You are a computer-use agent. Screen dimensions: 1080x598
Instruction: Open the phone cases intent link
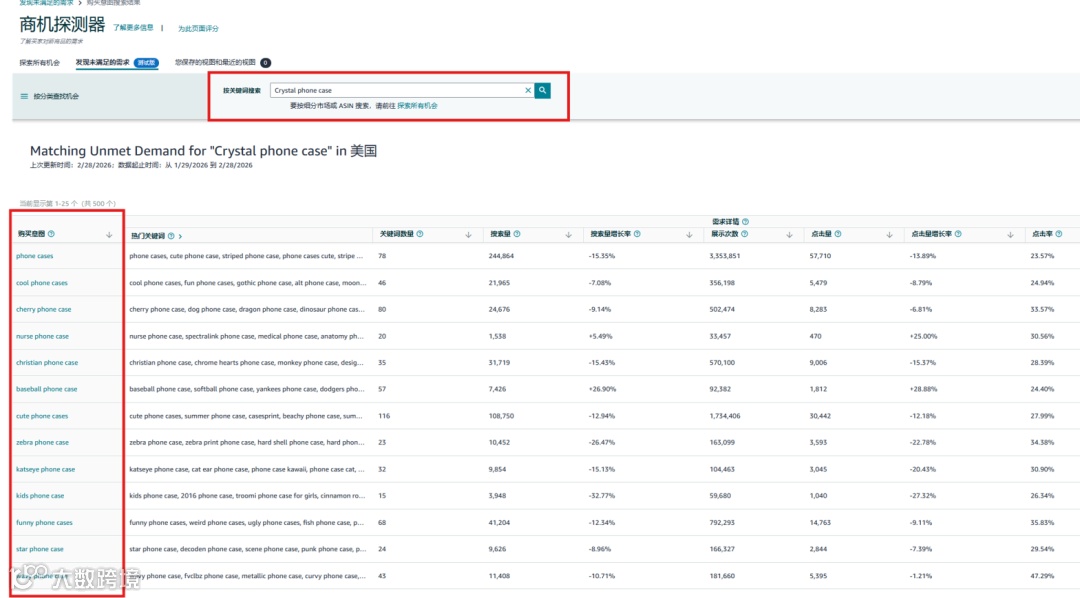click(x=34, y=256)
